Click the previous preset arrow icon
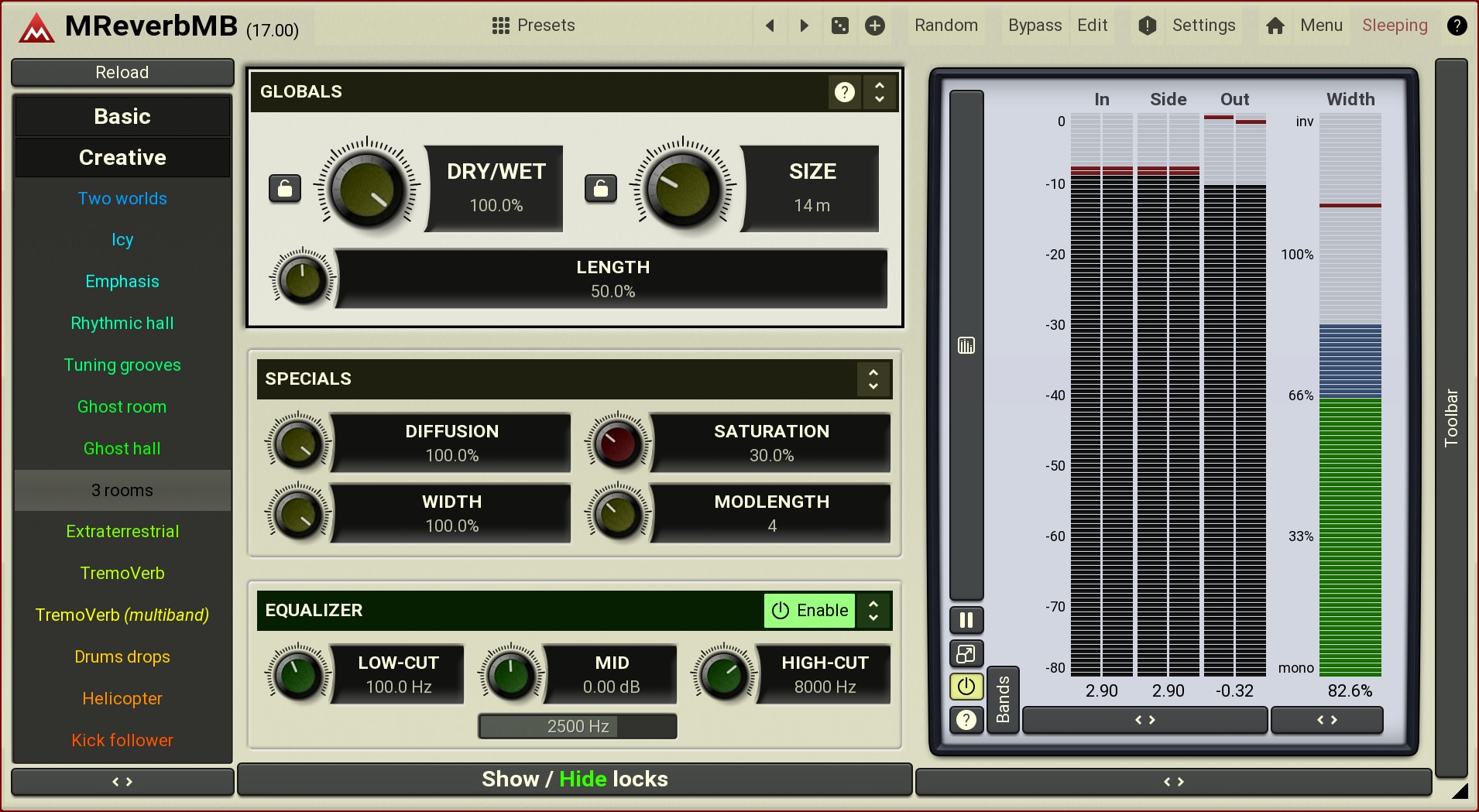This screenshot has width=1479, height=812. point(770,26)
